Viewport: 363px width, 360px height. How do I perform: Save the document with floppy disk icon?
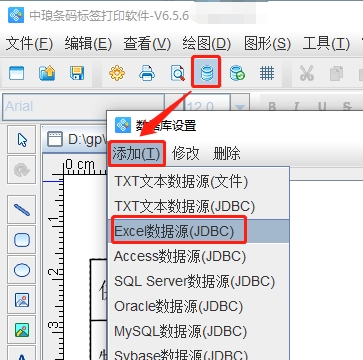tap(77, 73)
